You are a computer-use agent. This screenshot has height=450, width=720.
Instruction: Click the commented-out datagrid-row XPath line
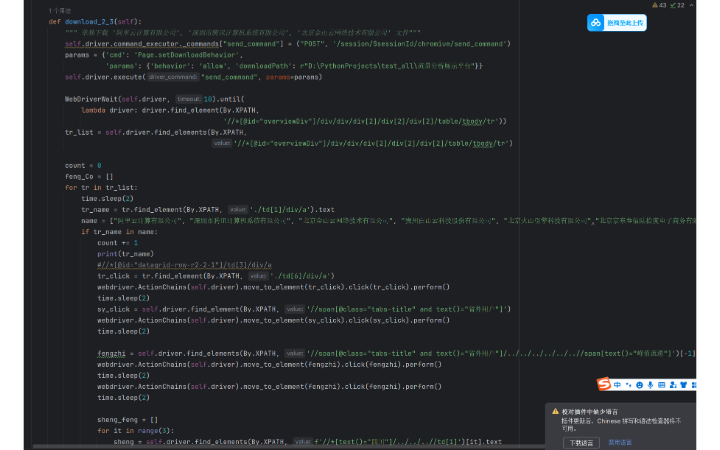(184, 265)
